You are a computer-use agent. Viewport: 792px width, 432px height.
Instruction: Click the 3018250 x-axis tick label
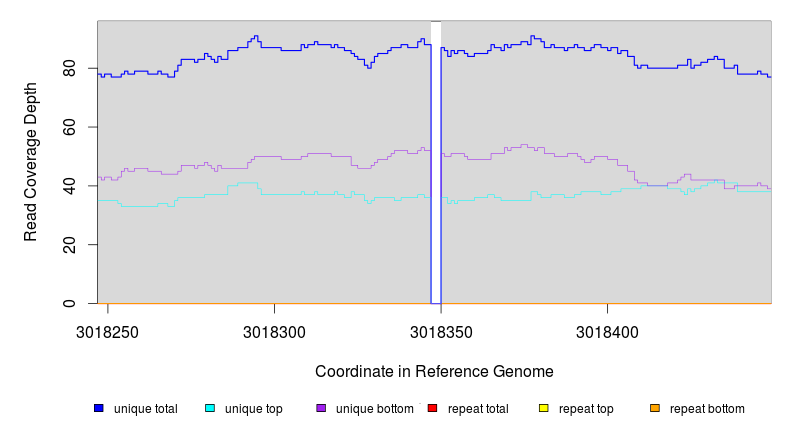(x=108, y=328)
